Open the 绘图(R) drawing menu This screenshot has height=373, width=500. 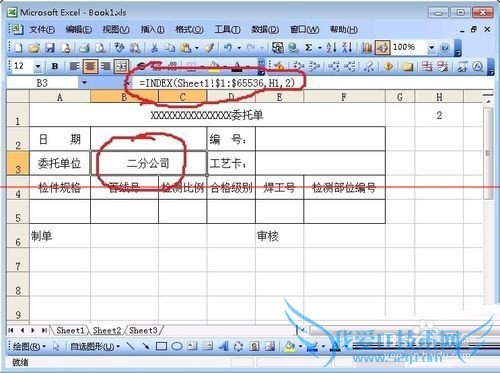(29, 346)
